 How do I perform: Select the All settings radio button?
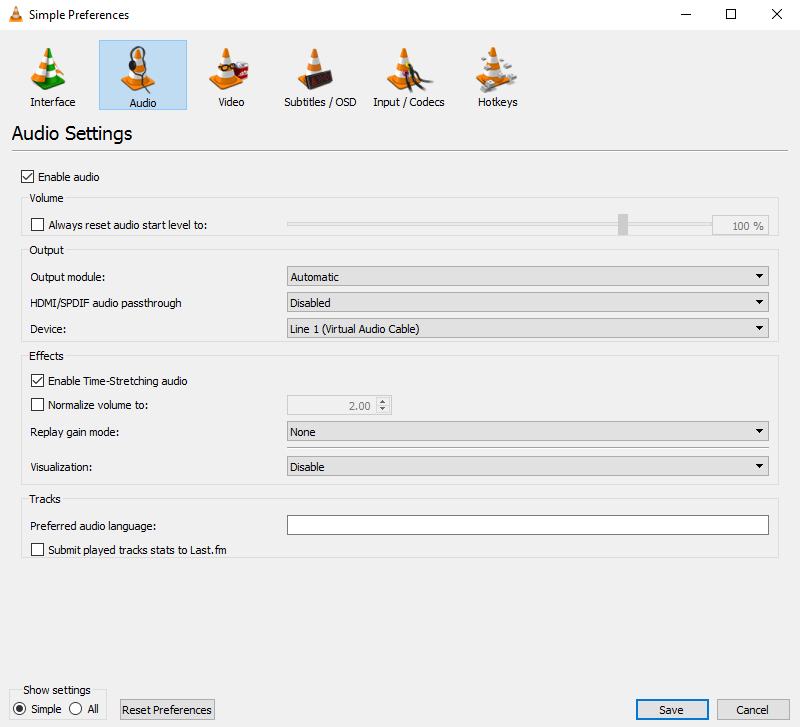pos(76,709)
